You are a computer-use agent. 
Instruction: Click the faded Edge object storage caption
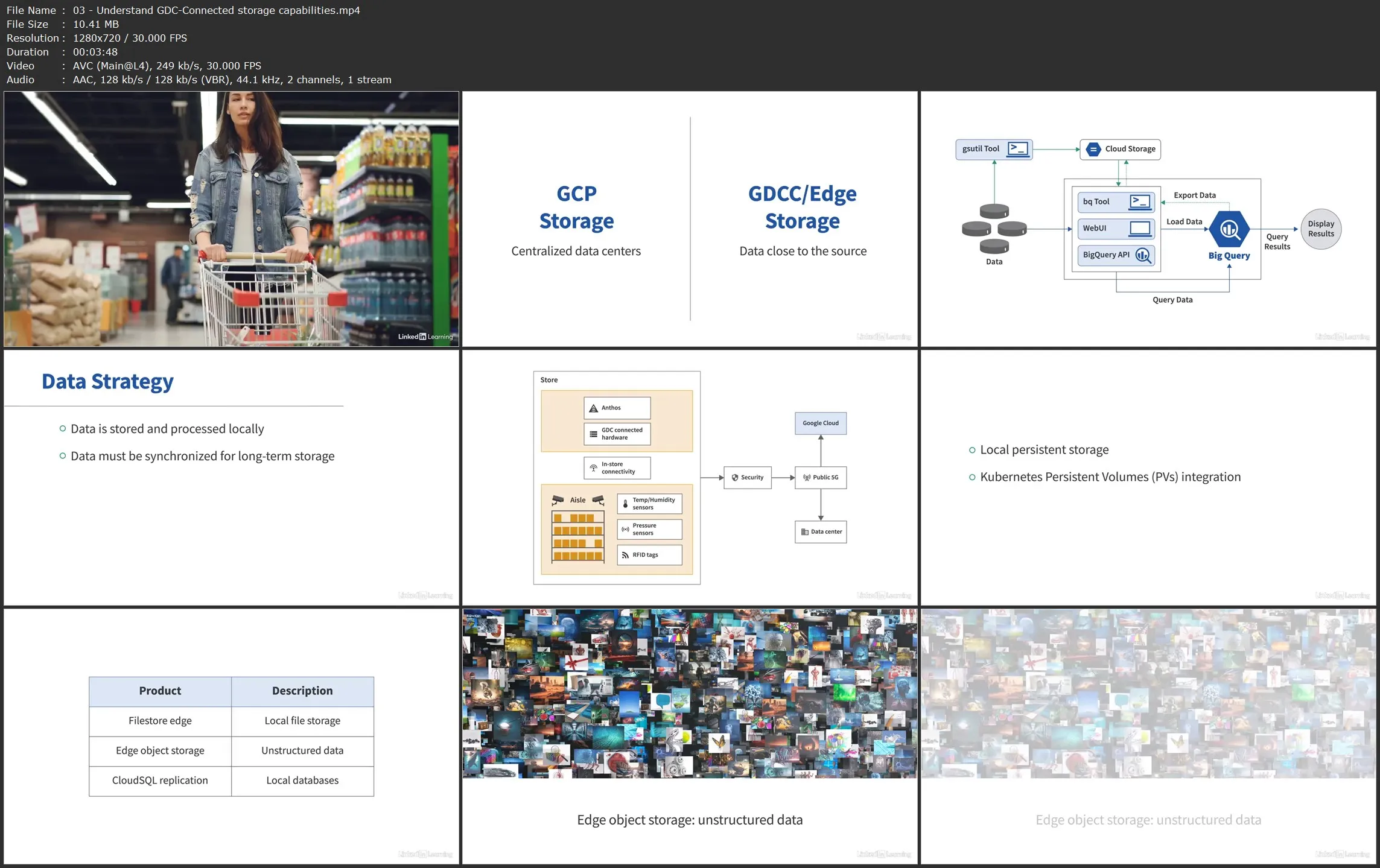1148,820
